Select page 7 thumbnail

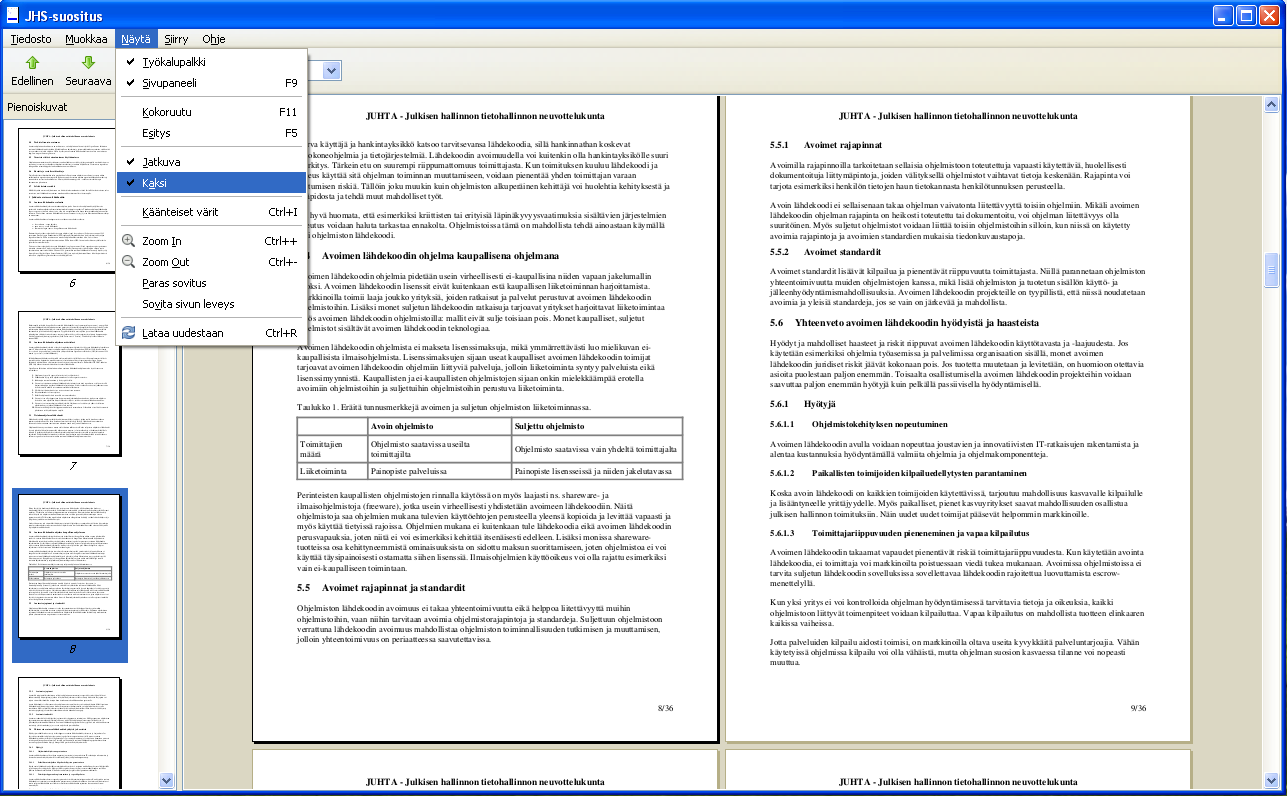tap(69, 384)
